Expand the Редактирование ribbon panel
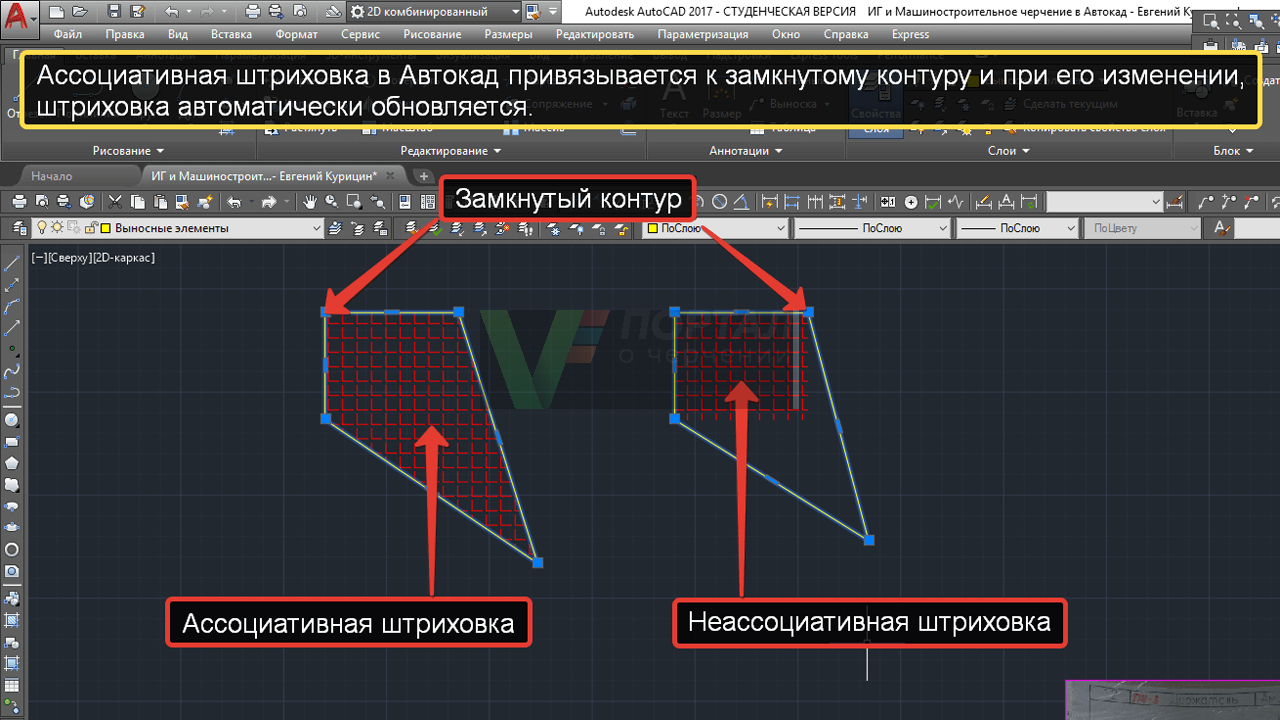This screenshot has width=1280, height=720. pos(451,151)
